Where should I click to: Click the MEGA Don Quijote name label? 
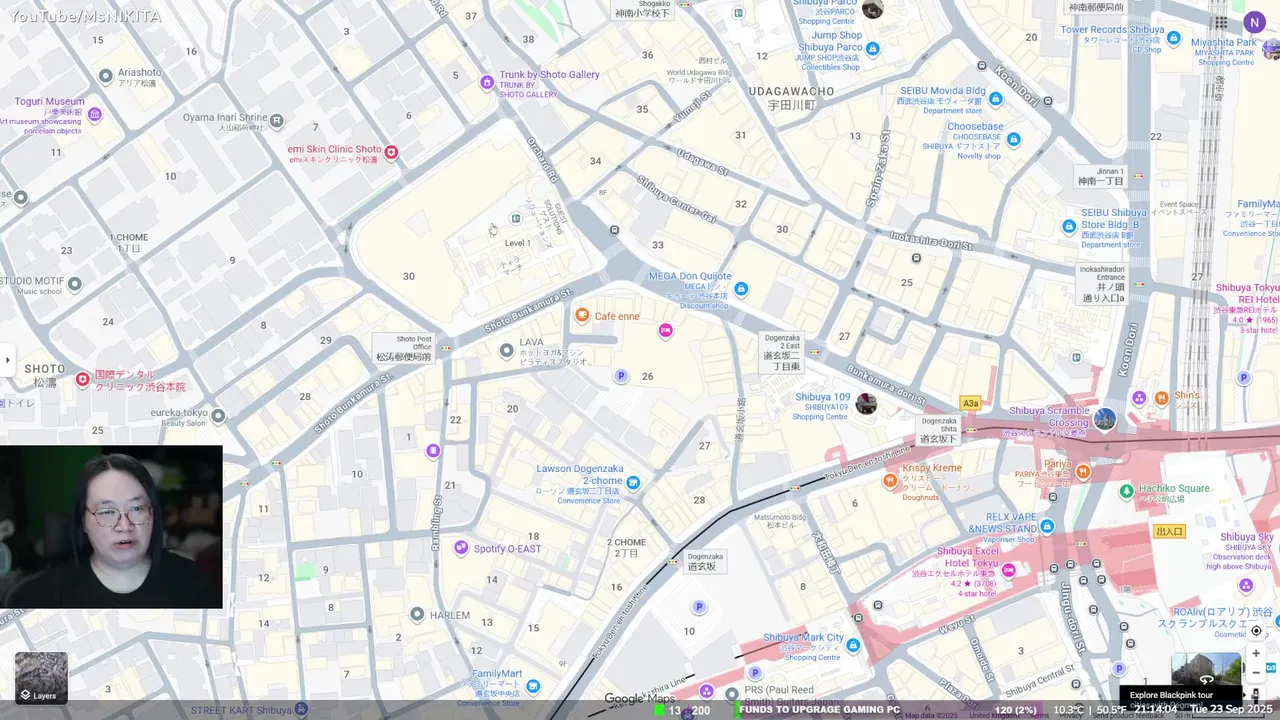coord(690,276)
